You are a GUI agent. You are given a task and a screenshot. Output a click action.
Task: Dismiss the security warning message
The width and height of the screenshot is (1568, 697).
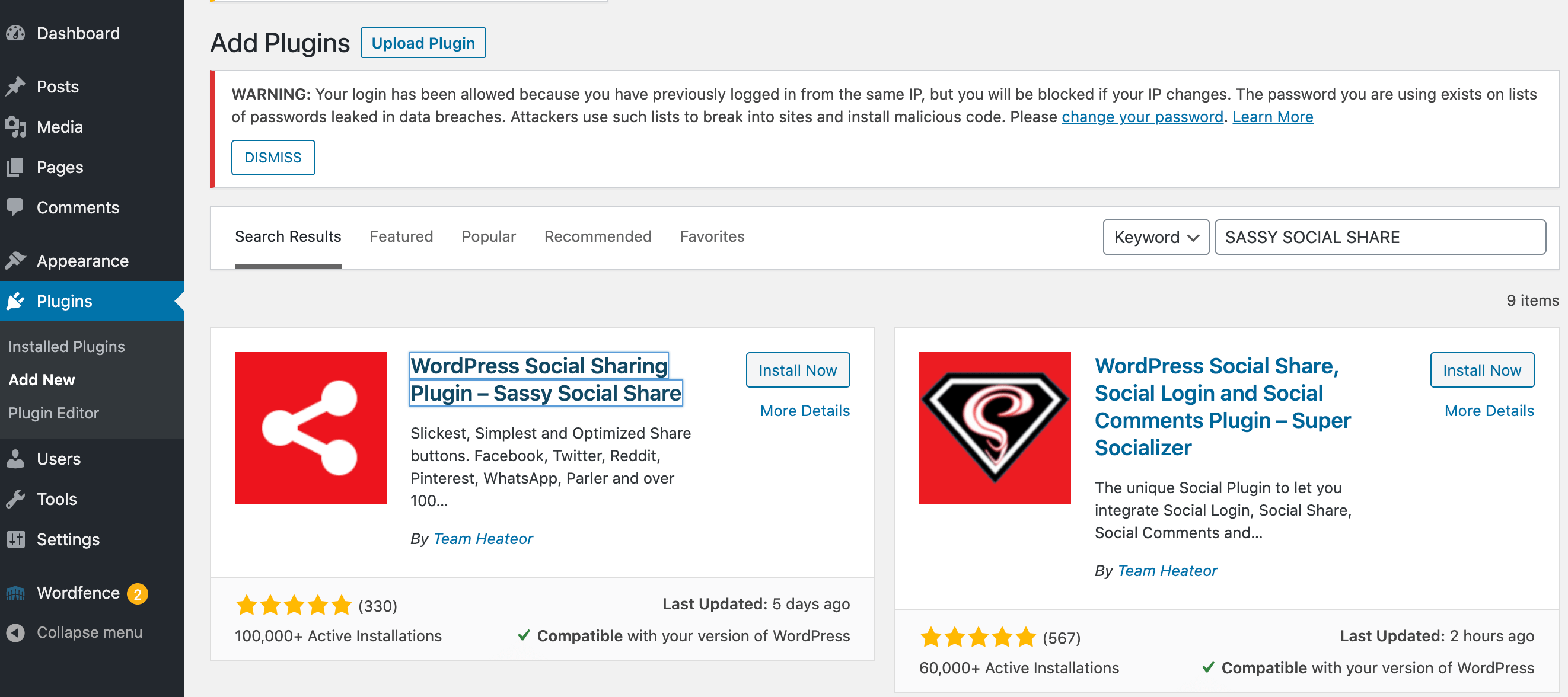coord(273,157)
